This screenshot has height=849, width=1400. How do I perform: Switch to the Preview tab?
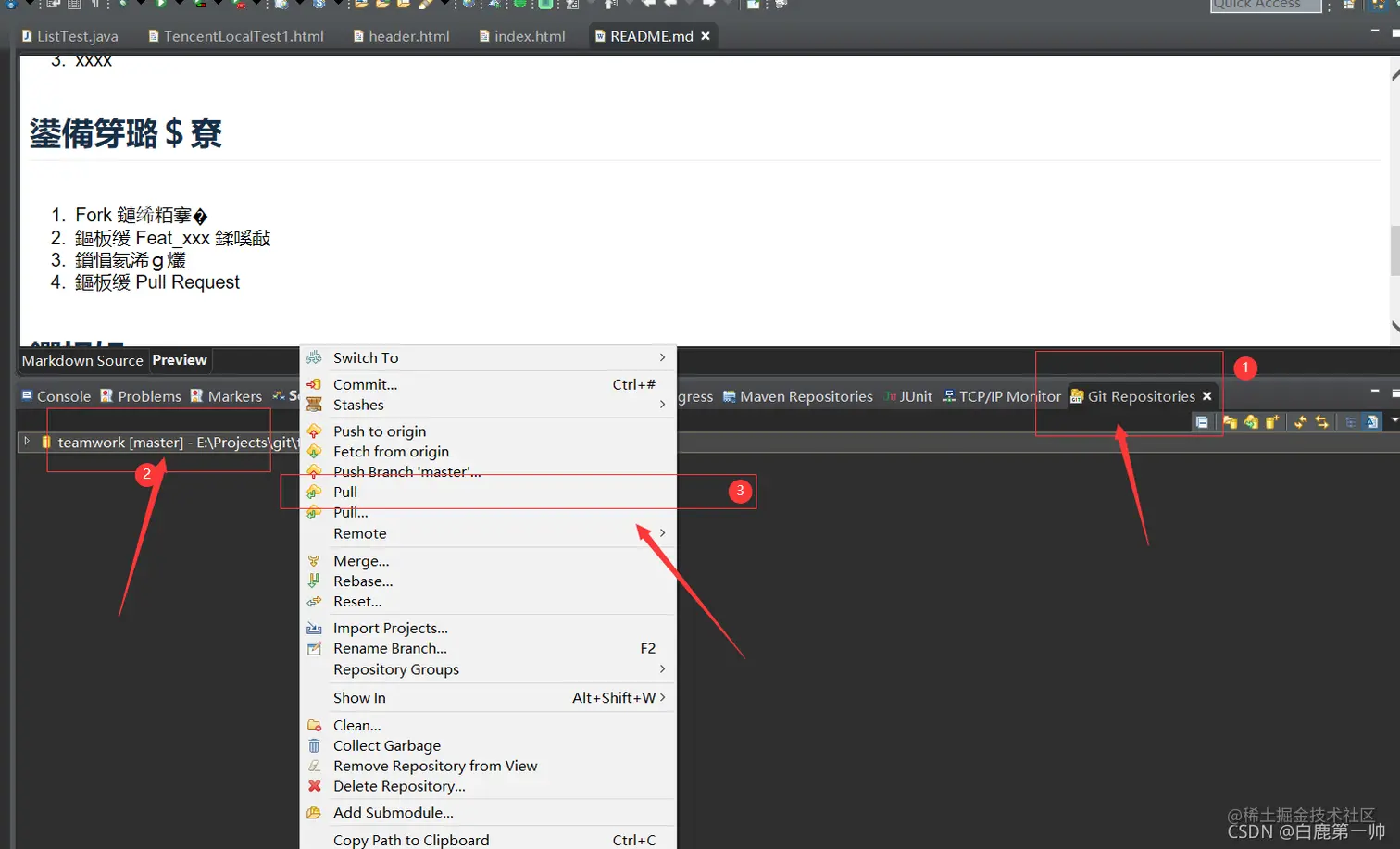(180, 360)
